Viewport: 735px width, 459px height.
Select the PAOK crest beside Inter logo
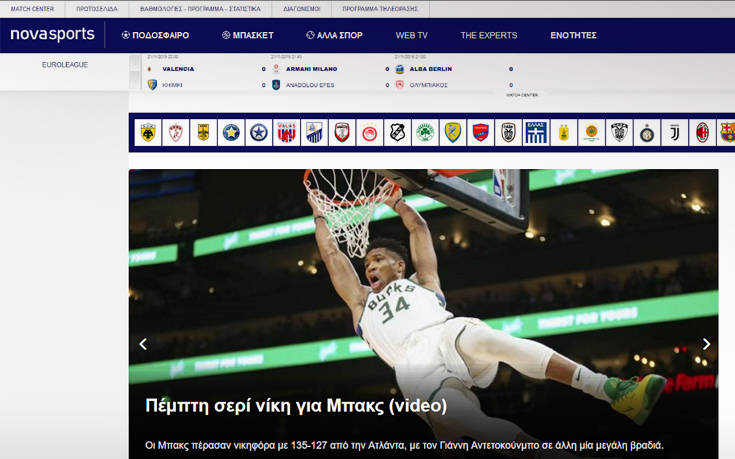pyautogui.click(x=619, y=133)
